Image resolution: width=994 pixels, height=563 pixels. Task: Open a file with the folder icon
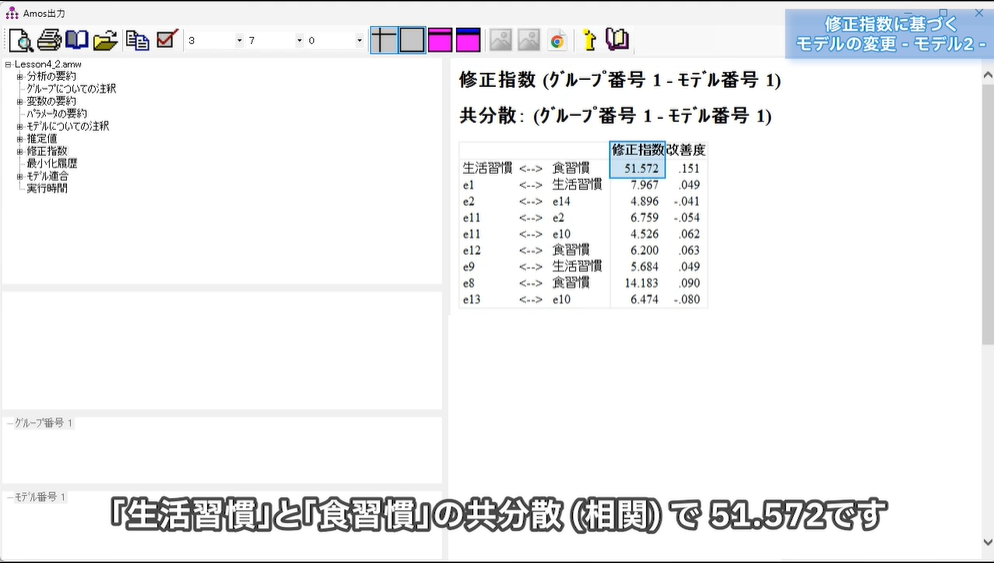(x=105, y=41)
